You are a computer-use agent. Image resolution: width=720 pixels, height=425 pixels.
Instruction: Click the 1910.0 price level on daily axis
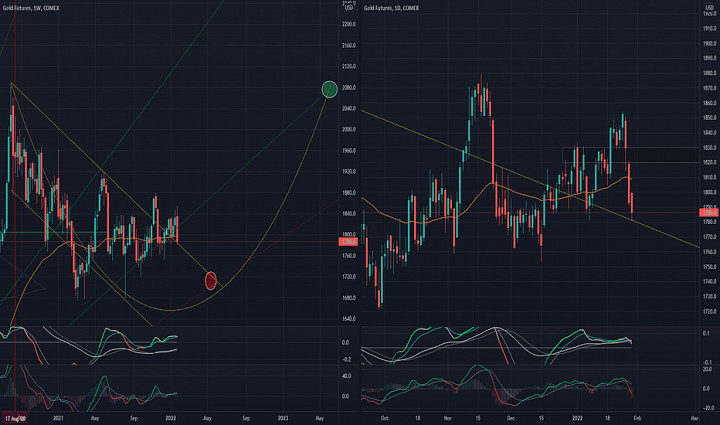[x=709, y=28]
